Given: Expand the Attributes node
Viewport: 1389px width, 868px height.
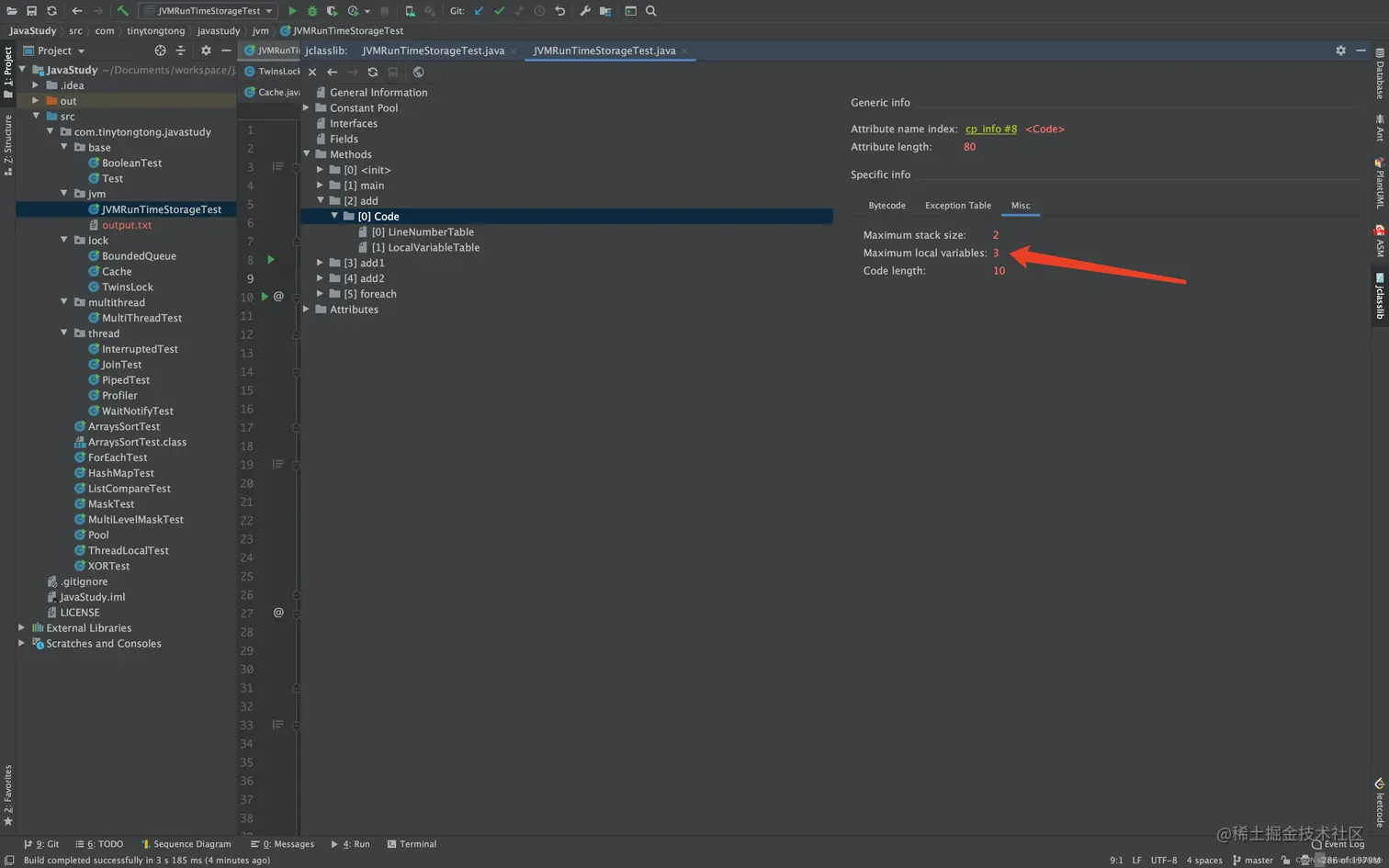Looking at the screenshot, I should (306, 310).
